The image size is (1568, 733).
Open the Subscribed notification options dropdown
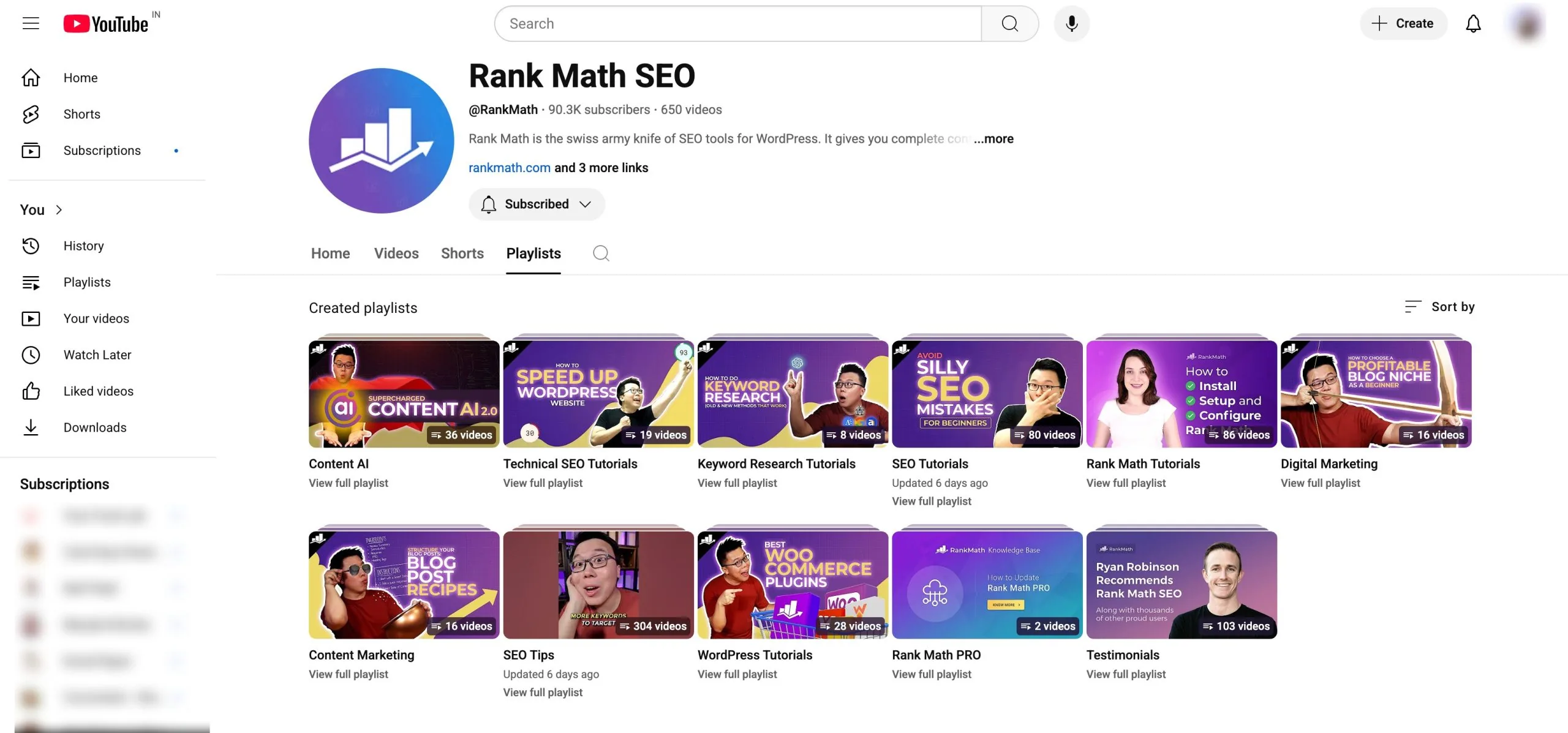(x=584, y=204)
